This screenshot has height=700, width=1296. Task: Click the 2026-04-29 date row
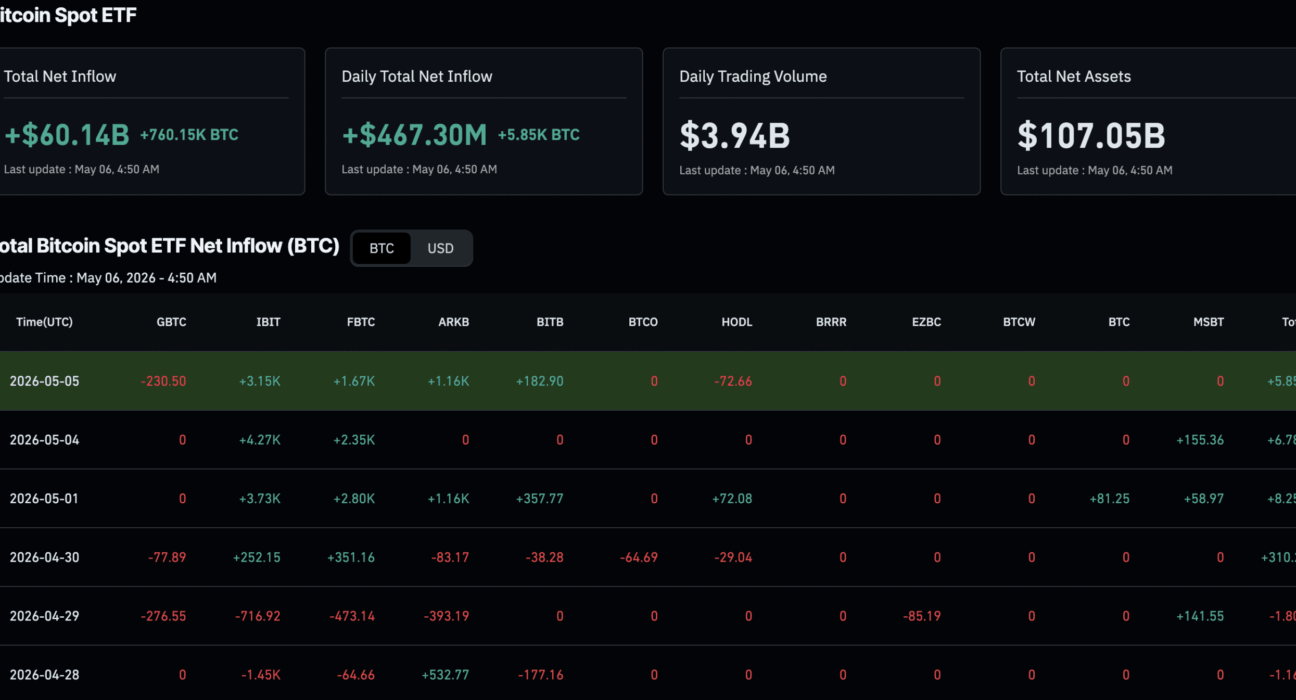[x=648, y=616]
